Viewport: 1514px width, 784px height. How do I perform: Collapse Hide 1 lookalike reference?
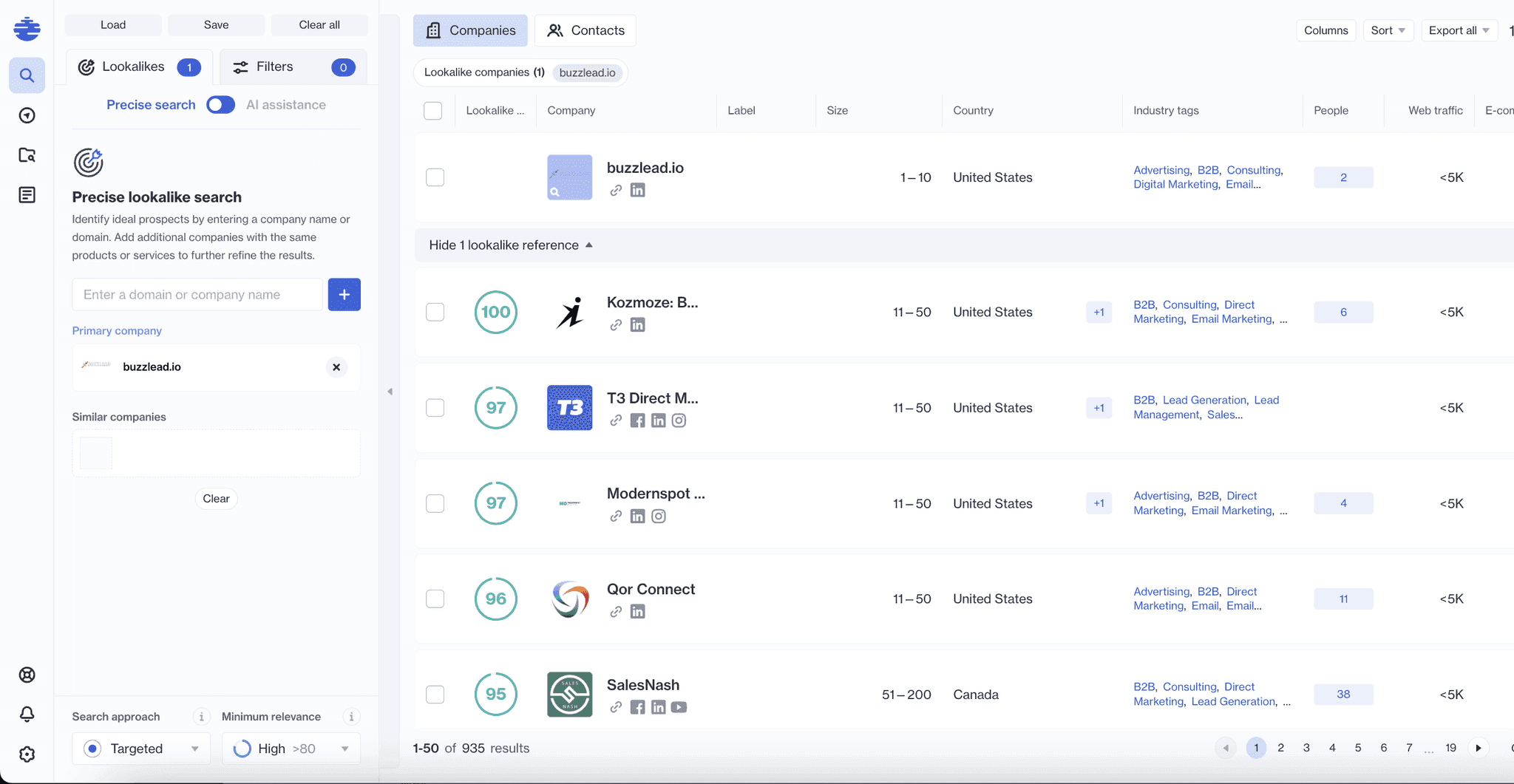(x=511, y=245)
